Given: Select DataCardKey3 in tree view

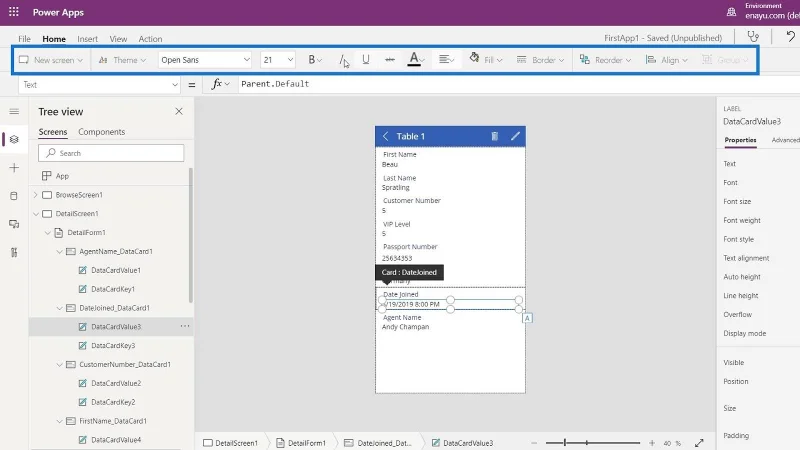Looking at the screenshot, I should tap(113, 346).
